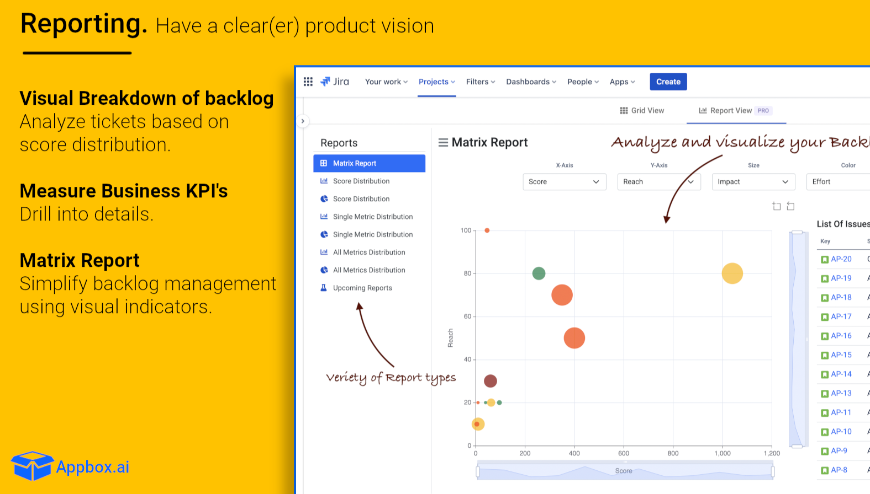
Task: Click the Reach vertical zoom slider
Action: point(797,339)
